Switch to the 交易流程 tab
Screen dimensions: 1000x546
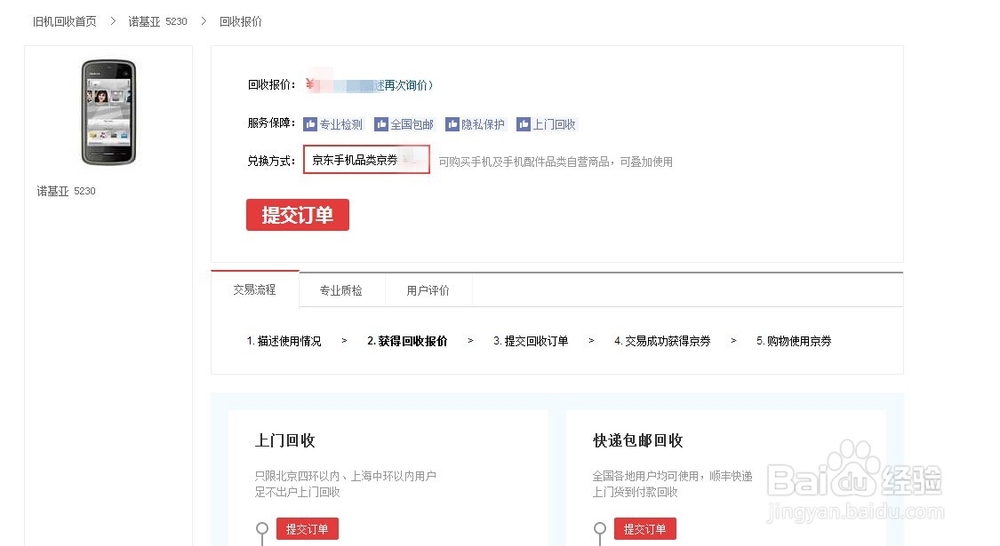254,290
